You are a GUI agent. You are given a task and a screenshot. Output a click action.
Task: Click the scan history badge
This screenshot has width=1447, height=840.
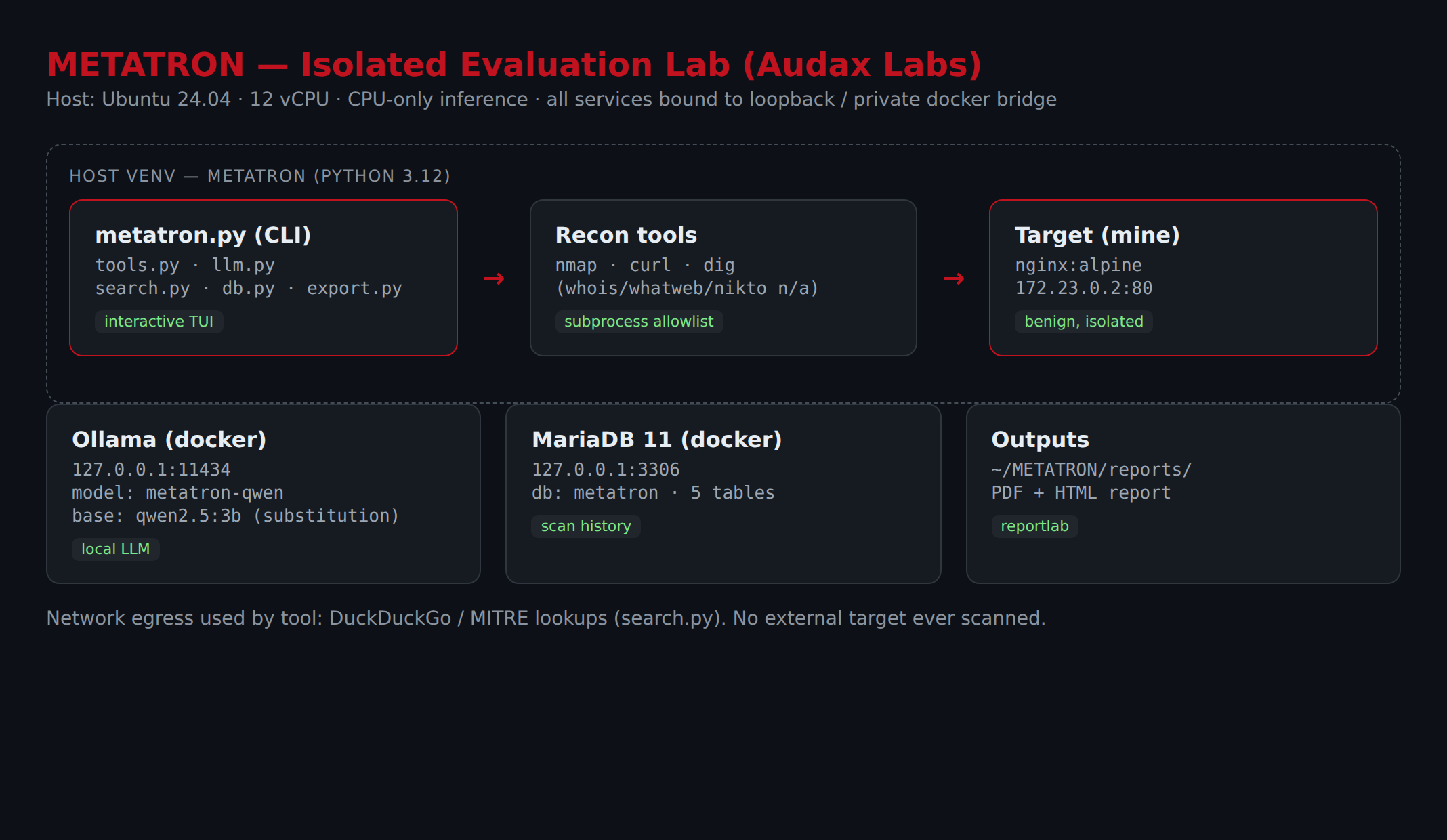[586, 526]
